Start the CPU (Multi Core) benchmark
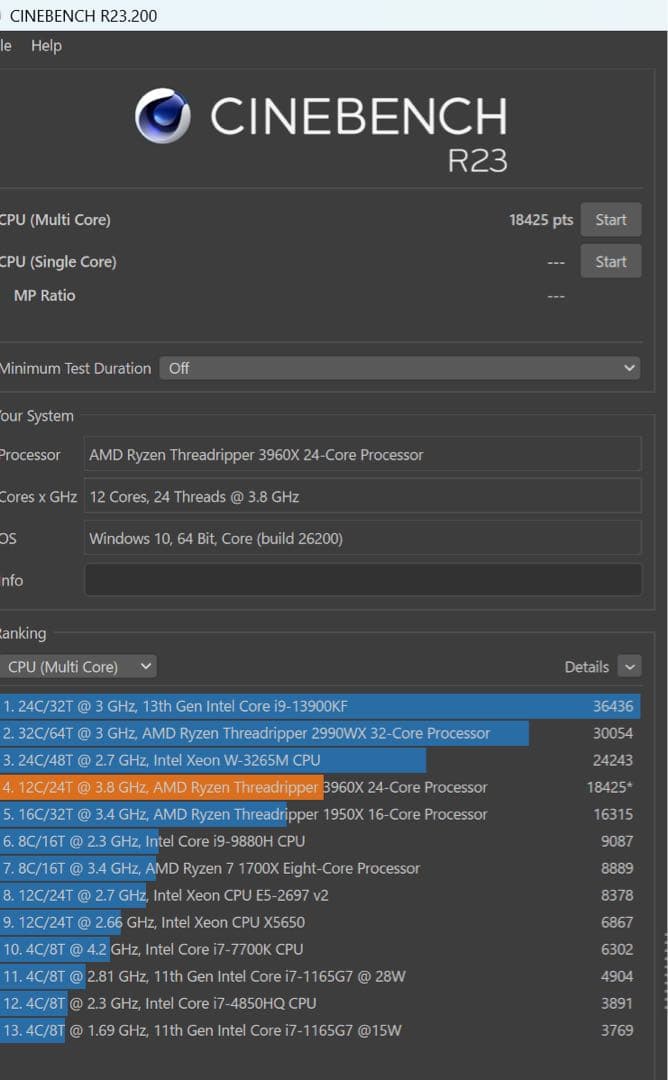Image resolution: width=668 pixels, height=1080 pixels. [611, 219]
